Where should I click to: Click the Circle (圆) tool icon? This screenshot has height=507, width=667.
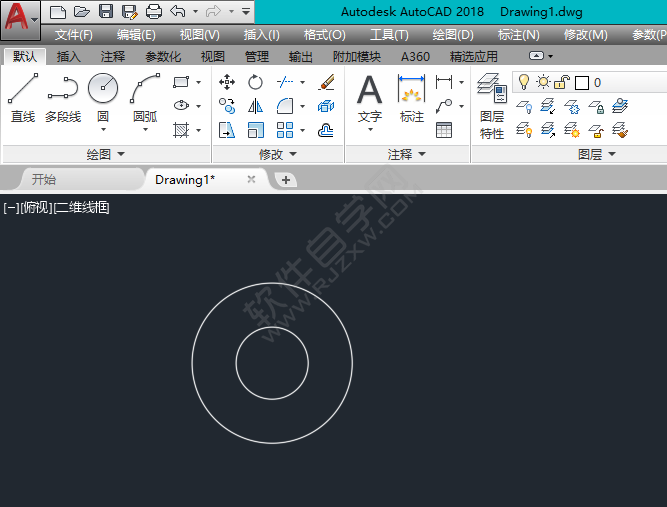103,90
